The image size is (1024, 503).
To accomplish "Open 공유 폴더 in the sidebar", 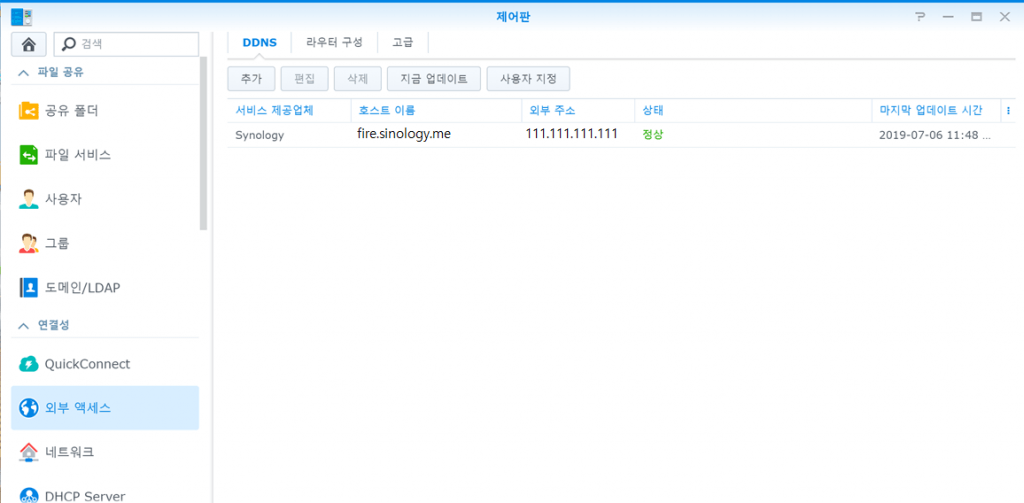I will pyautogui.click(x=105, y=111).
